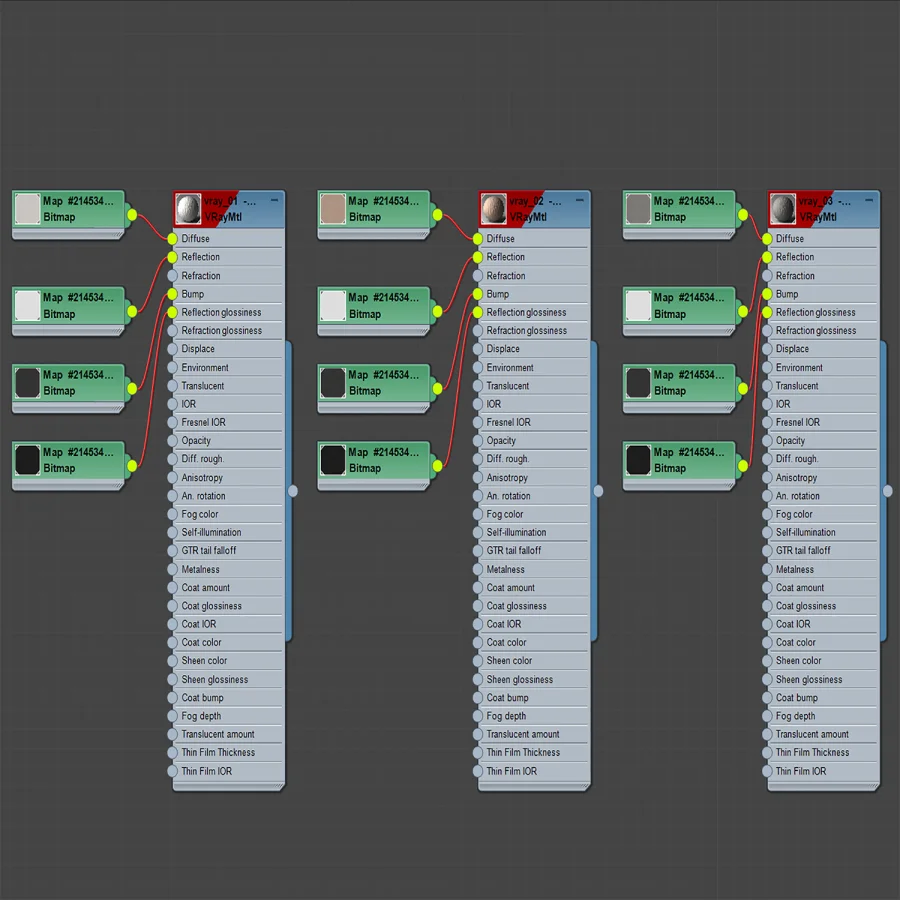Select 'Thin Film Thickness' label on vray_01
Viewport: 900px width, 900px height.
pos(218,752)
